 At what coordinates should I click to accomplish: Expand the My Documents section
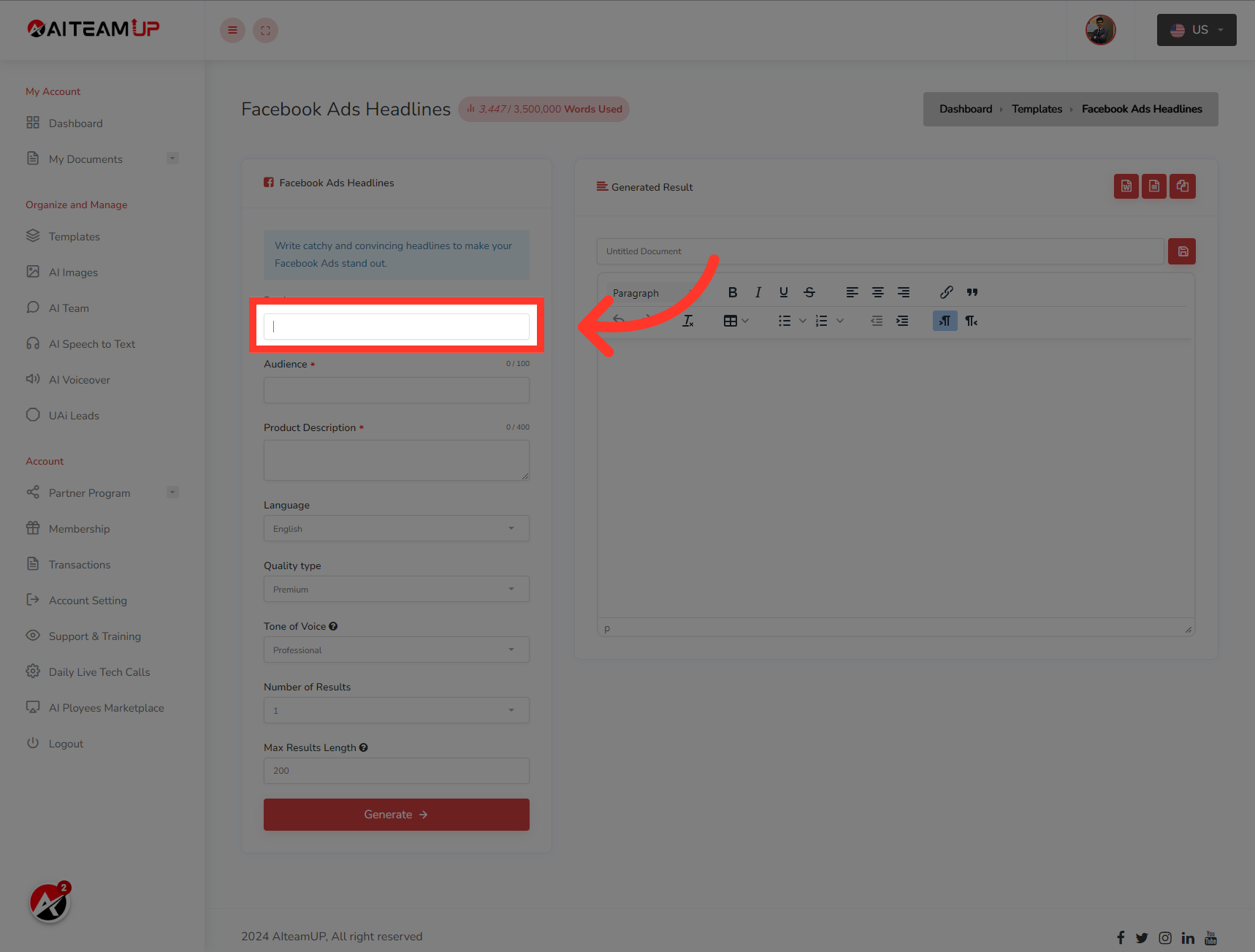[172, 158]
